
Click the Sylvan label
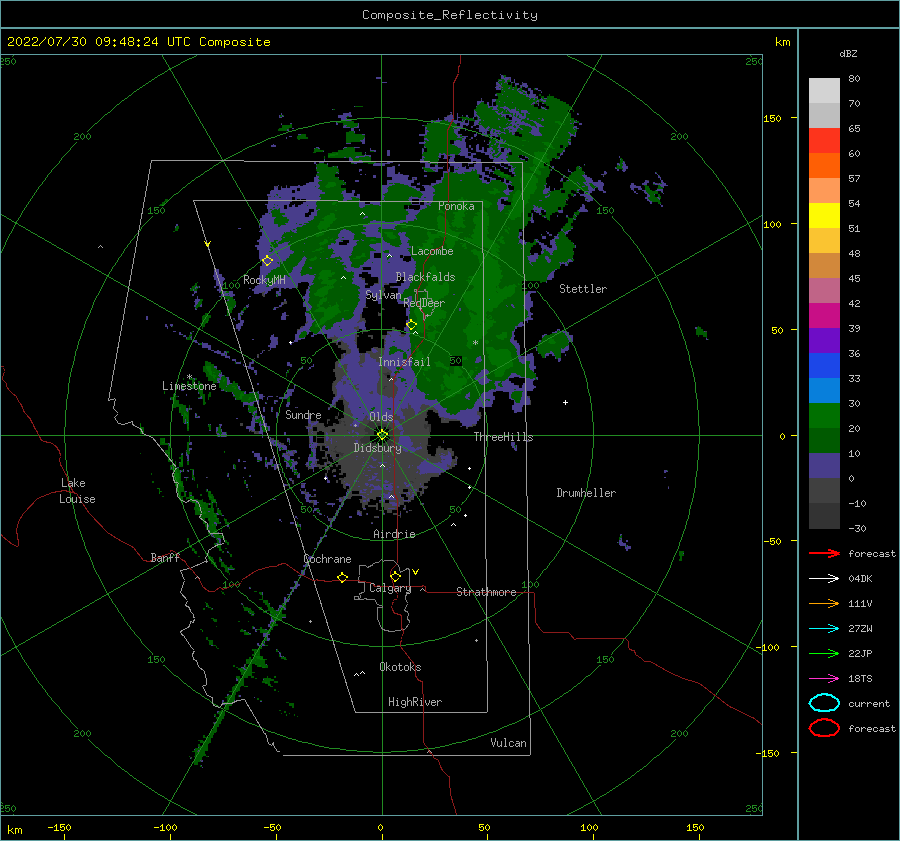[x=383, y=295]
